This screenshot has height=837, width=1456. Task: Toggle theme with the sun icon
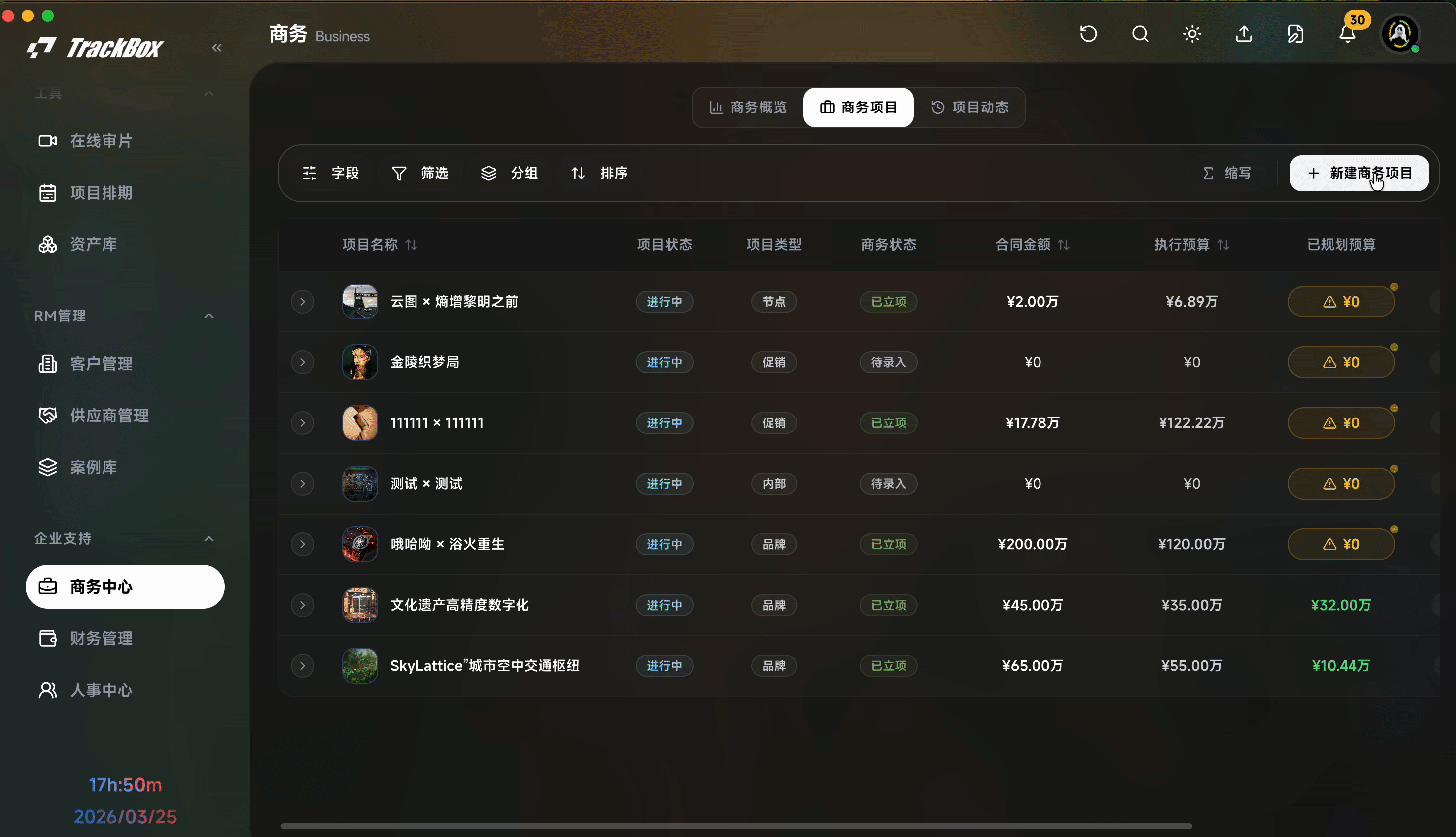pos(1192,34)
